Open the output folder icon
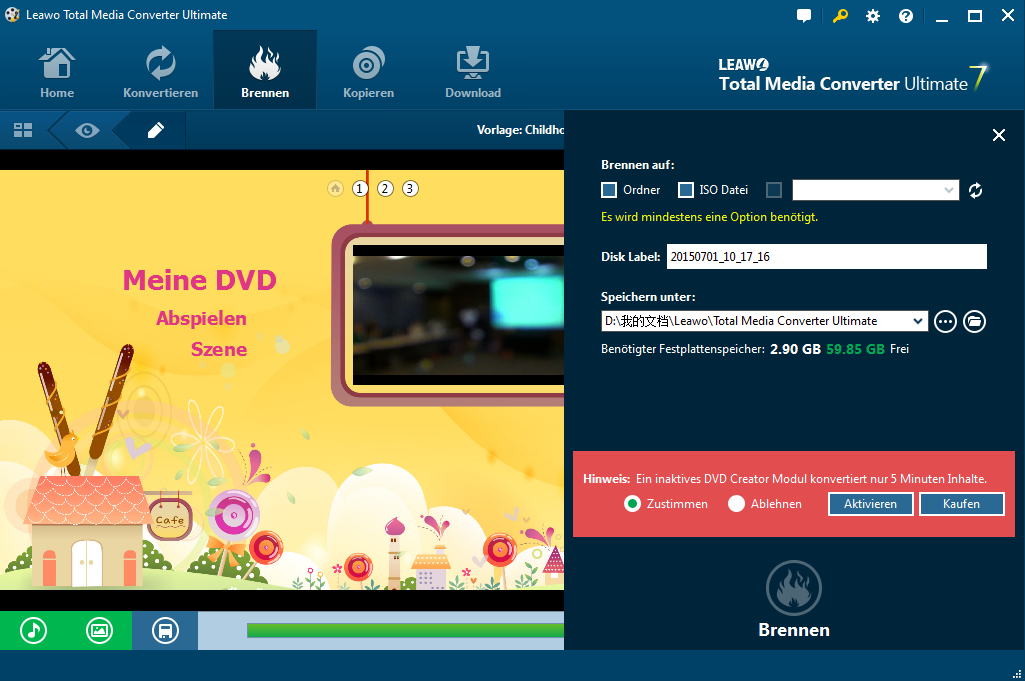1025x681 pixels. coord(974,322)
